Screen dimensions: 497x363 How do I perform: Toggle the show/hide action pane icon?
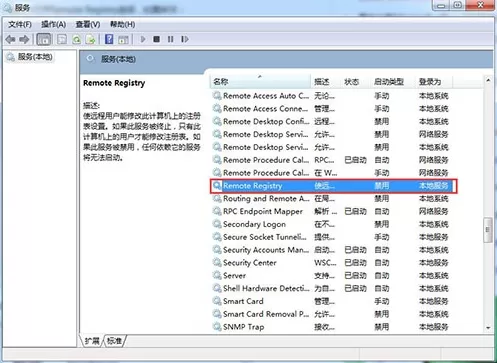pos(123,39)
